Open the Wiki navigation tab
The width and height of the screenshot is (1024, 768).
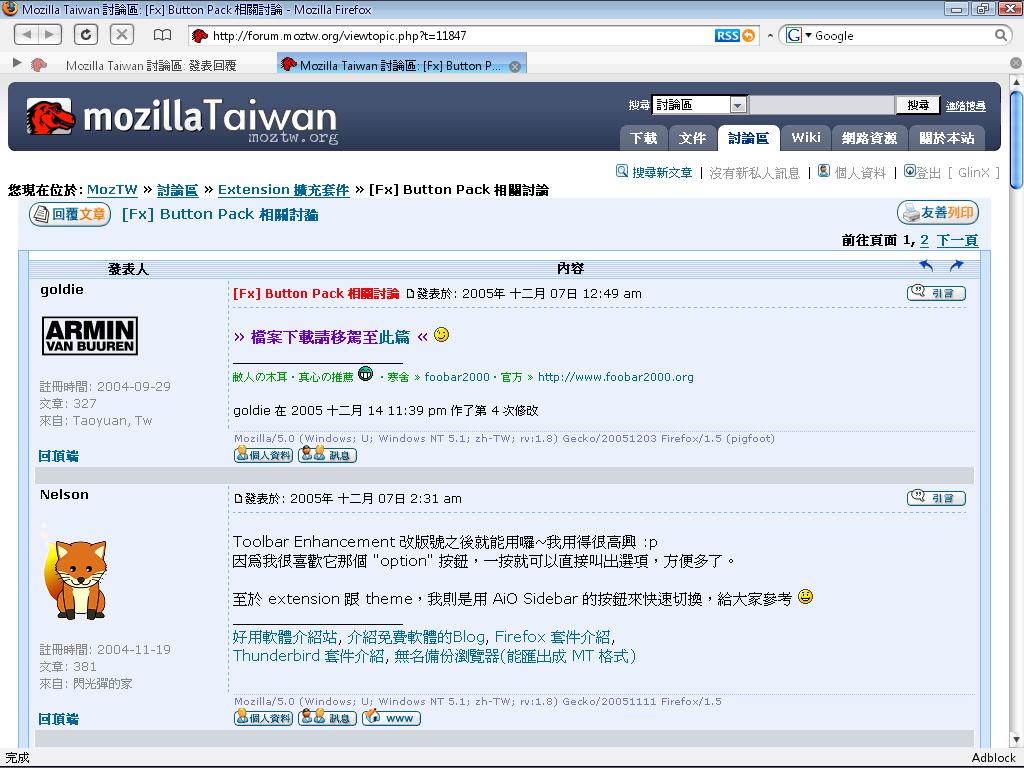(806, 138)
